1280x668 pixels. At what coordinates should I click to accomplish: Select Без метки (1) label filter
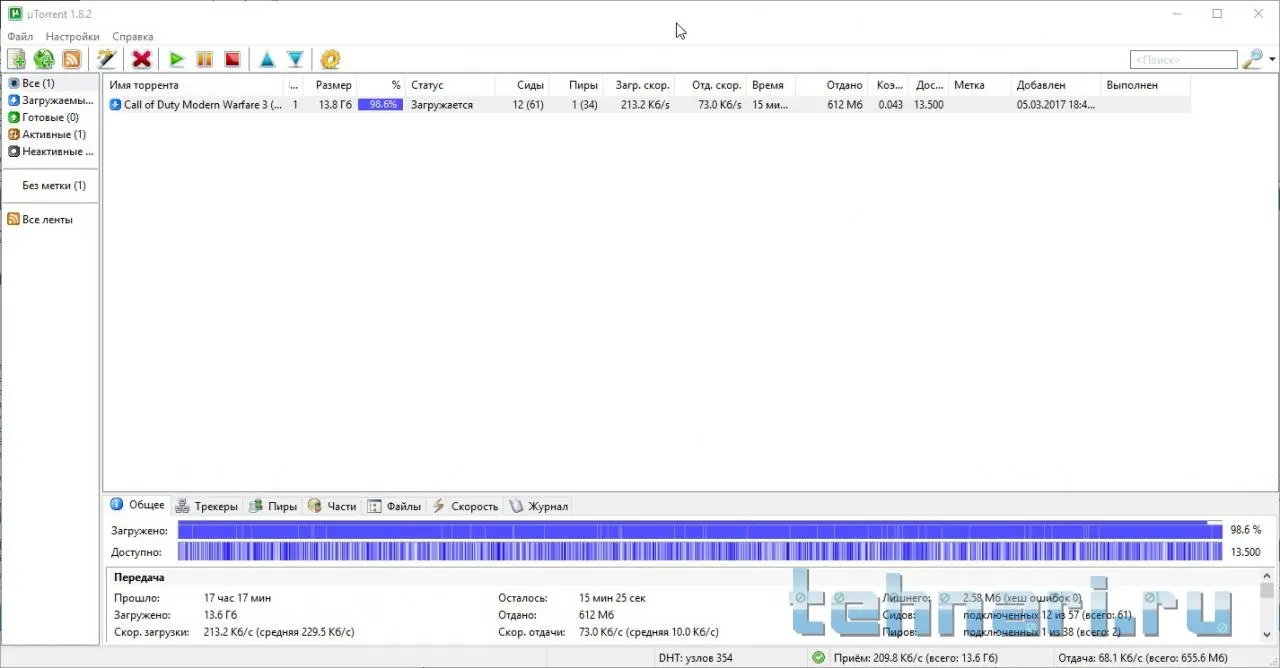pyautogui.click(x=54, y=185)
